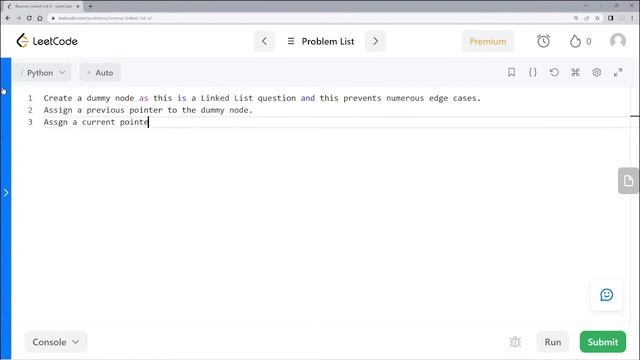The width and height of the screenshot is (640, 360).
Task: Reset code with the revert arrow icon
Action: [554, 72]
